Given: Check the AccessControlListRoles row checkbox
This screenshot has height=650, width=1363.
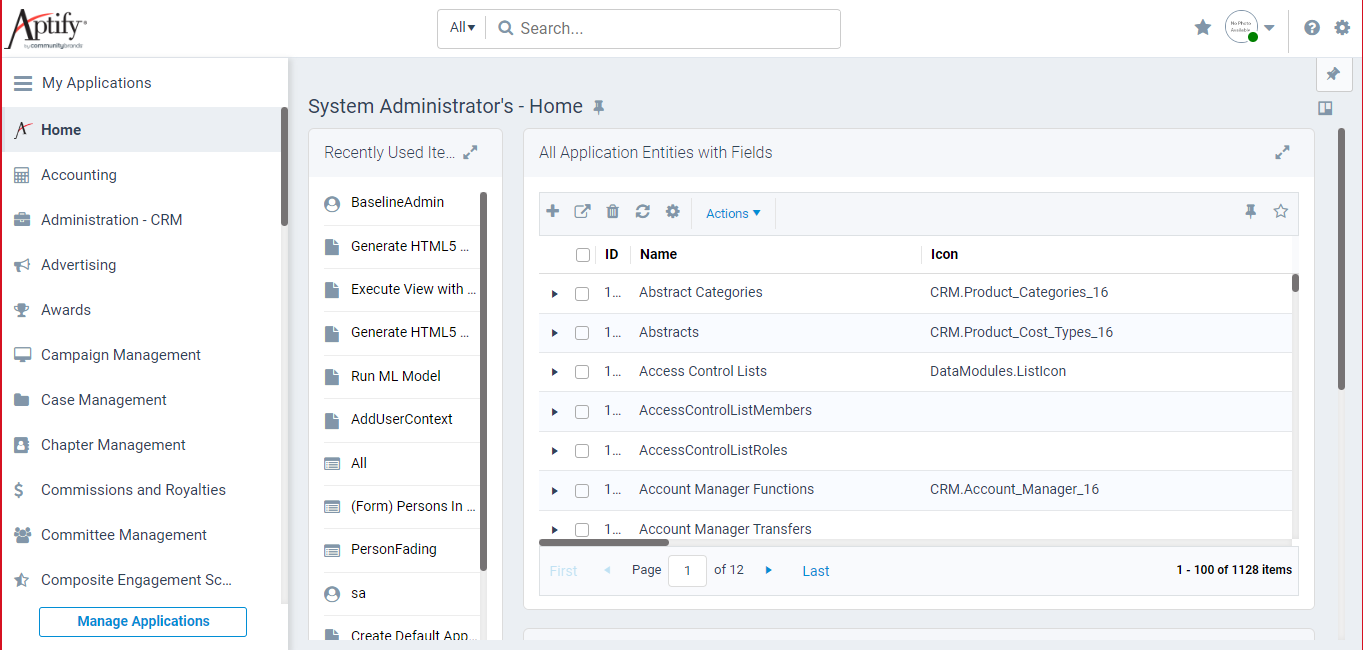Looking at the screenshot, I should (x=582, y=451).
